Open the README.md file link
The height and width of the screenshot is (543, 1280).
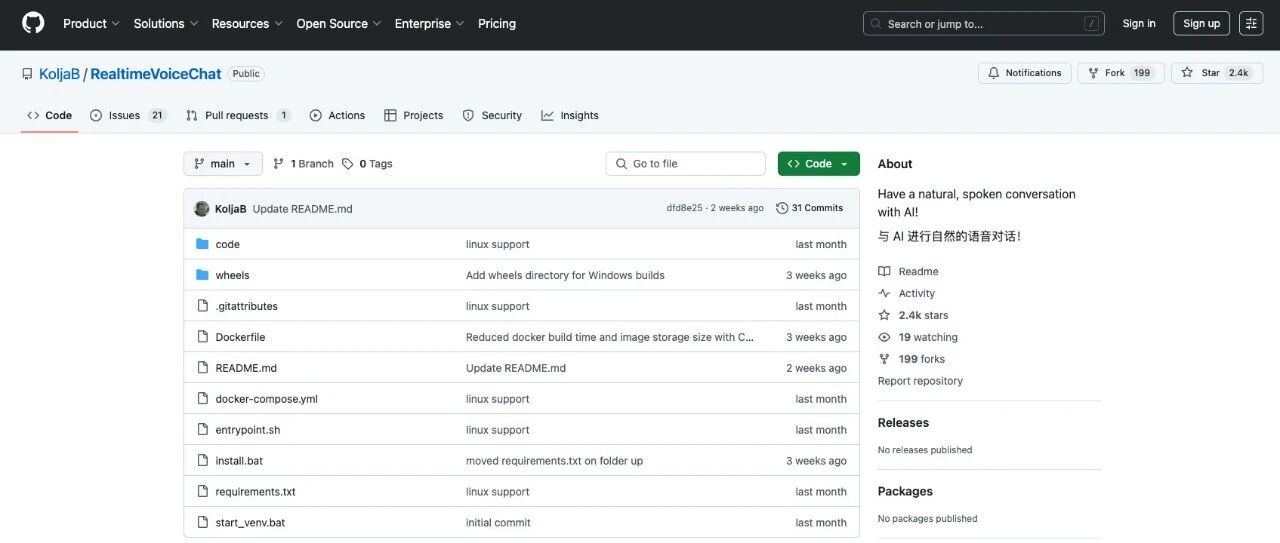tap(246, 368)
